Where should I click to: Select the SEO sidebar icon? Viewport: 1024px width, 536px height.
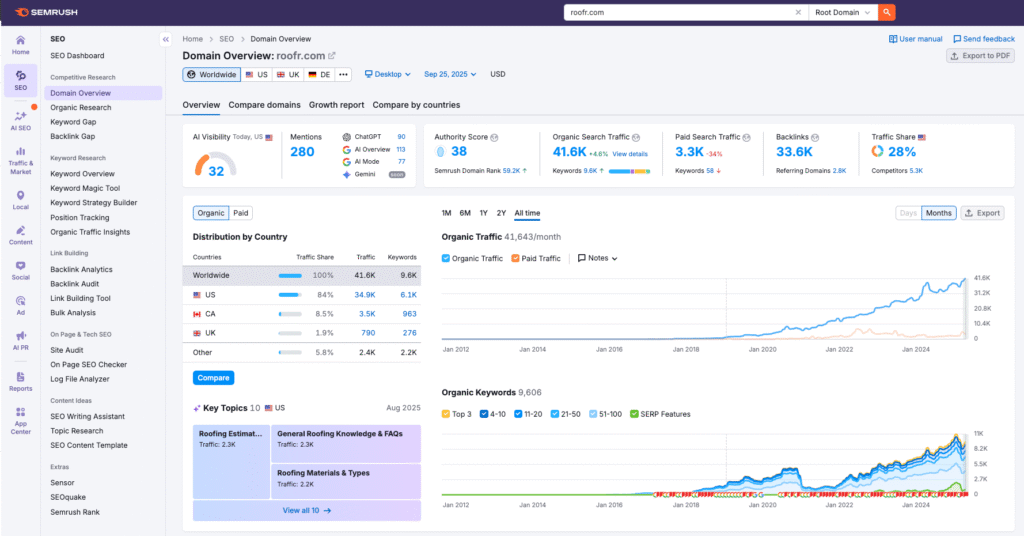click(x=20, y=80)
